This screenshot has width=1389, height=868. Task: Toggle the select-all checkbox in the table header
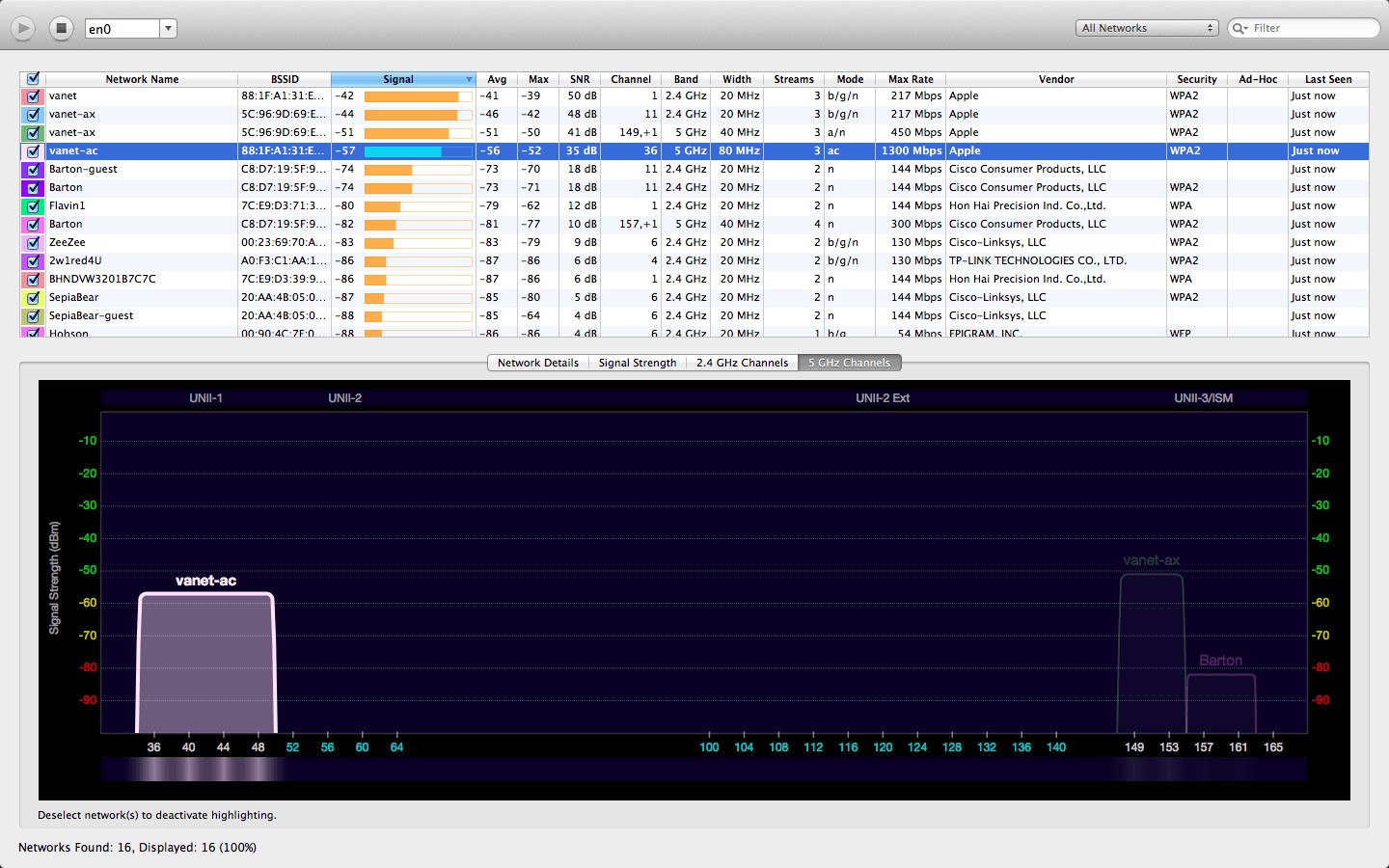(32, 78)
